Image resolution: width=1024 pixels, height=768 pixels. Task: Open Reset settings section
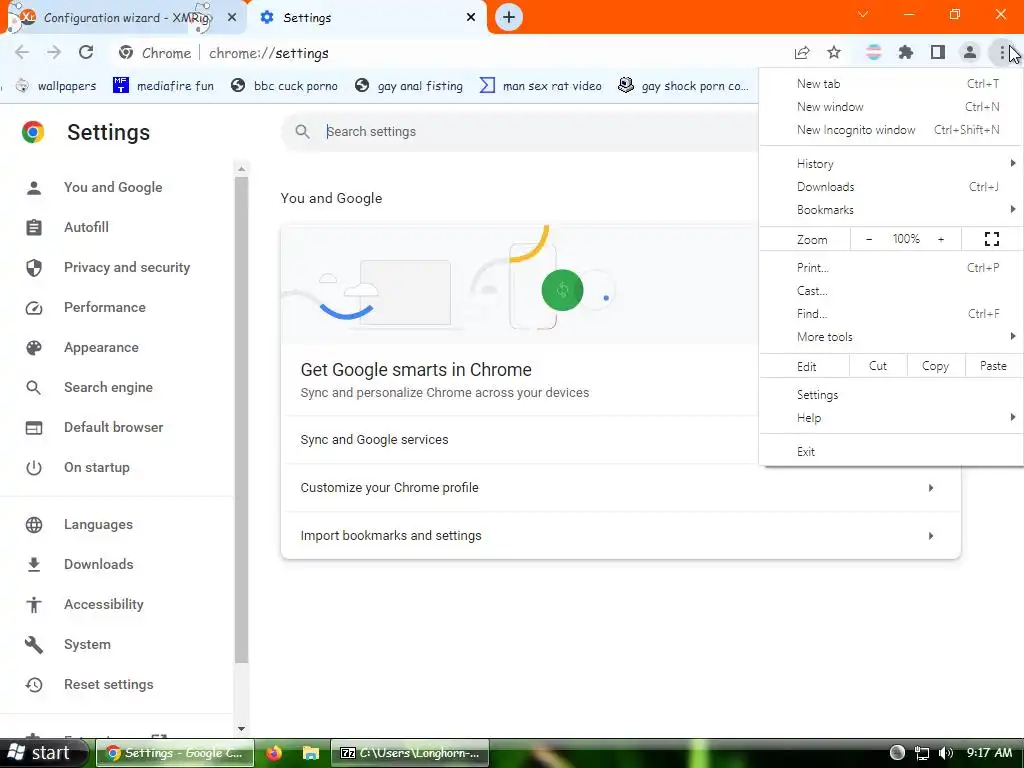(108, 684)
